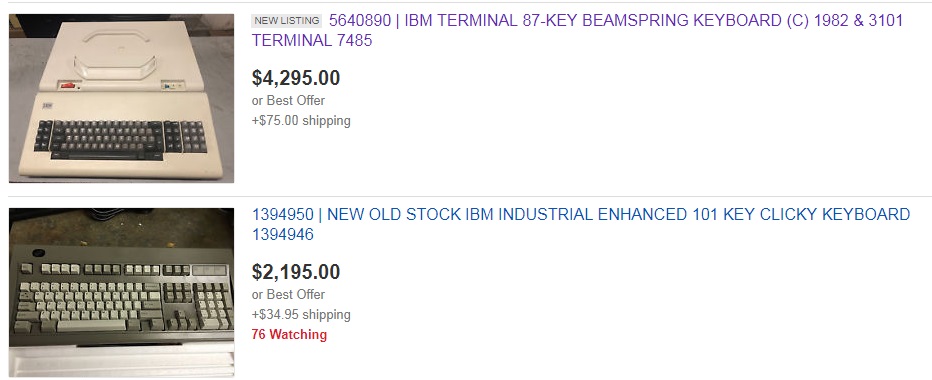932x380 pixels.
Task: Click 'TERMINAL 7485' in the first listing title
Action: [x=312, y=41]
